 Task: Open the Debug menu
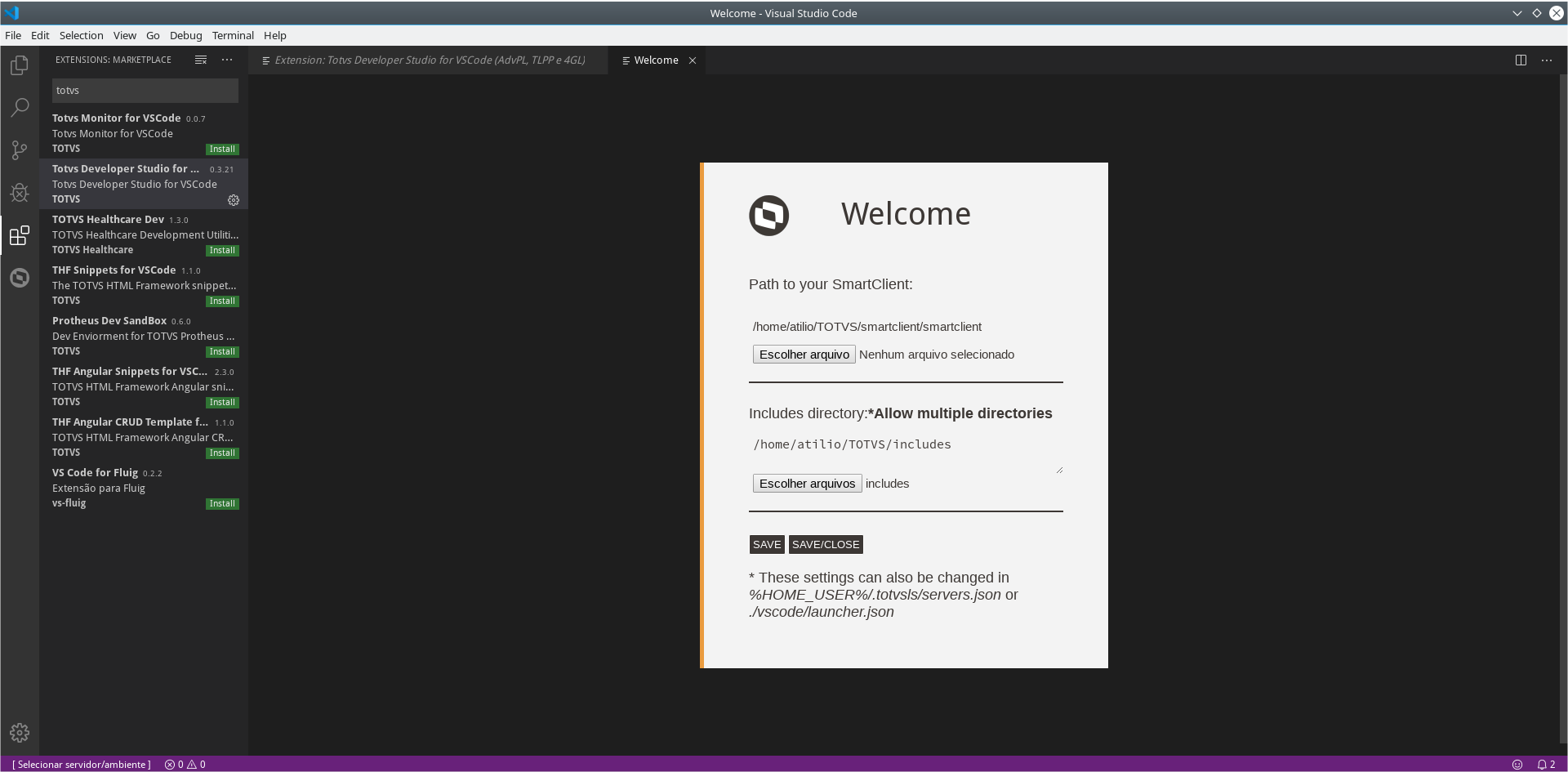click(186, 35)
